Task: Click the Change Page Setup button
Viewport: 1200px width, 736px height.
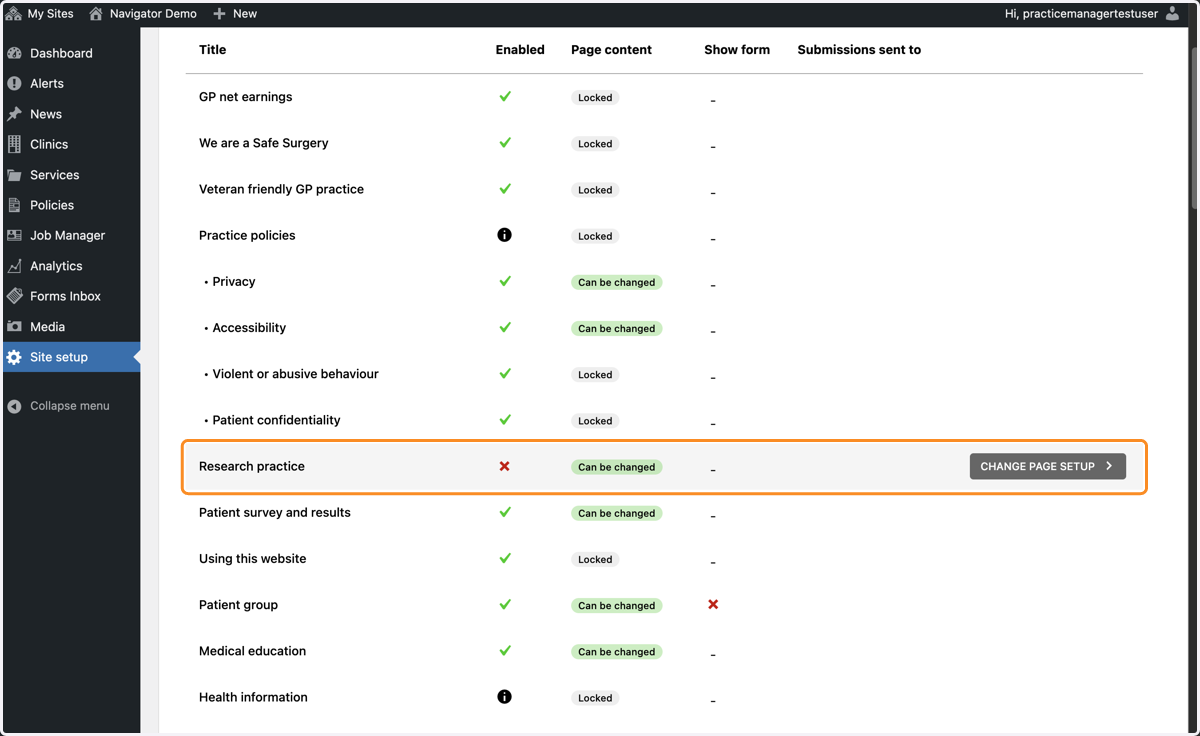Action: pos(1048,466)
